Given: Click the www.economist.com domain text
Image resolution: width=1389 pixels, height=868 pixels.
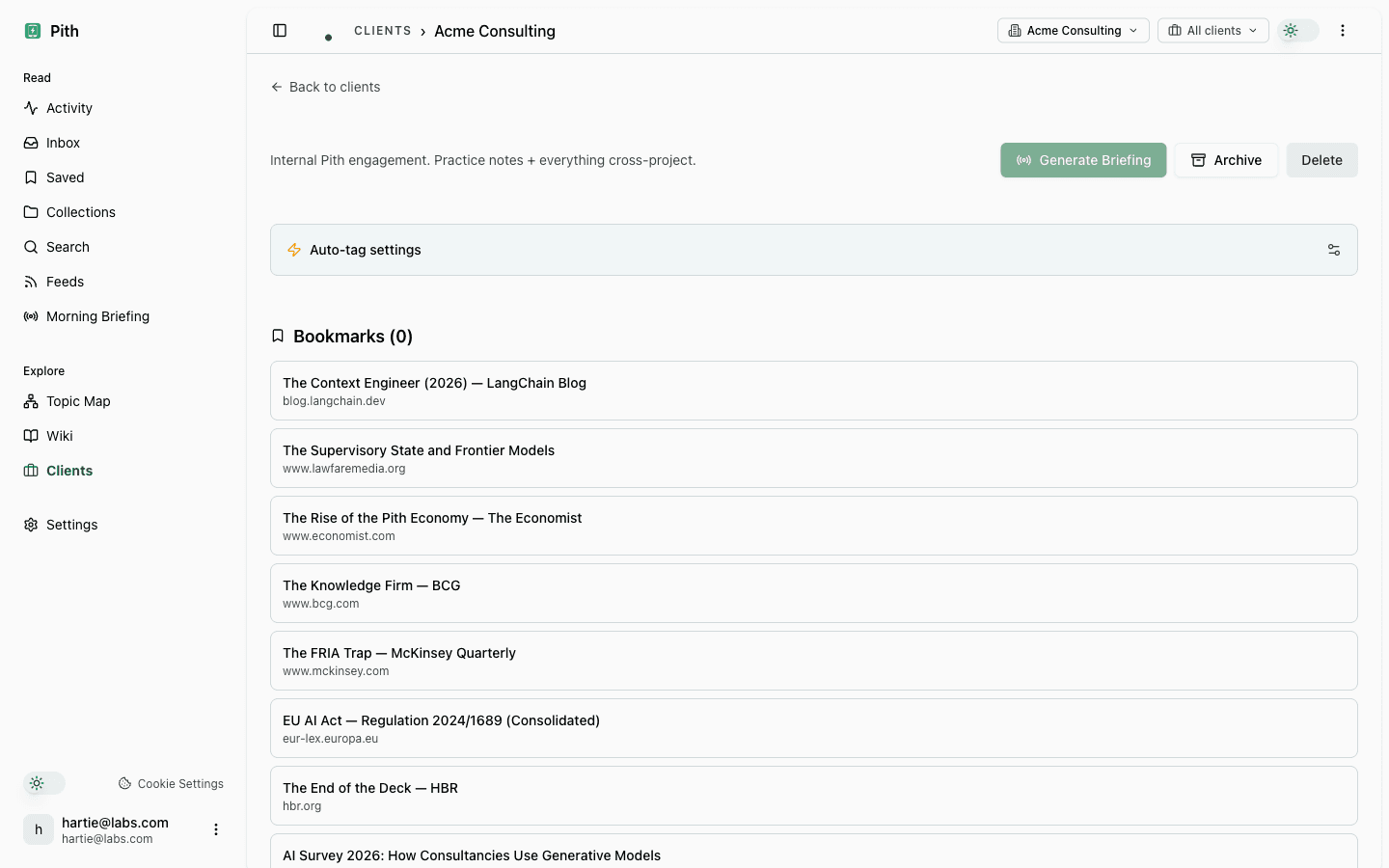Looking at the screenshot, I should [x=339, y=536].
